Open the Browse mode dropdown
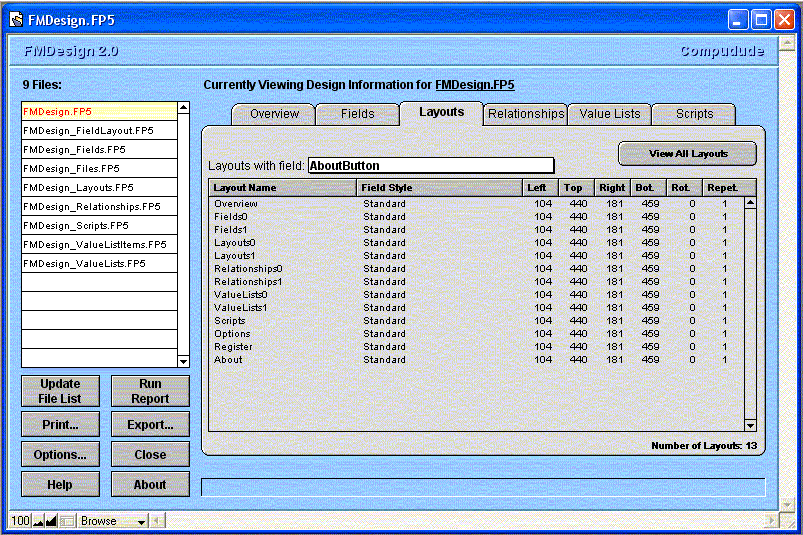The image size is (803, 535). (113, 521)
